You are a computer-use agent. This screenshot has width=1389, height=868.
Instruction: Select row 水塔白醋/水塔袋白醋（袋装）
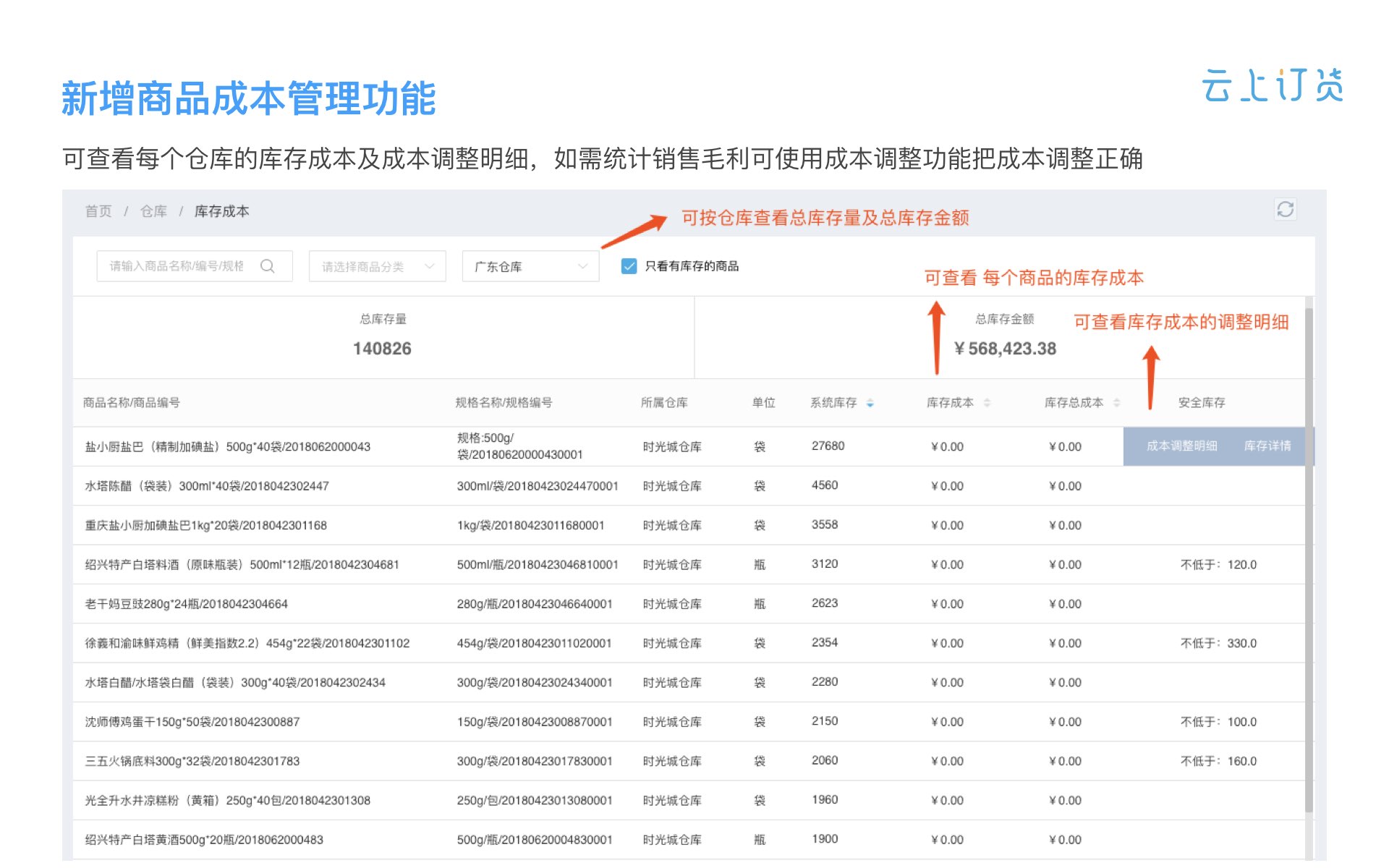689,682
